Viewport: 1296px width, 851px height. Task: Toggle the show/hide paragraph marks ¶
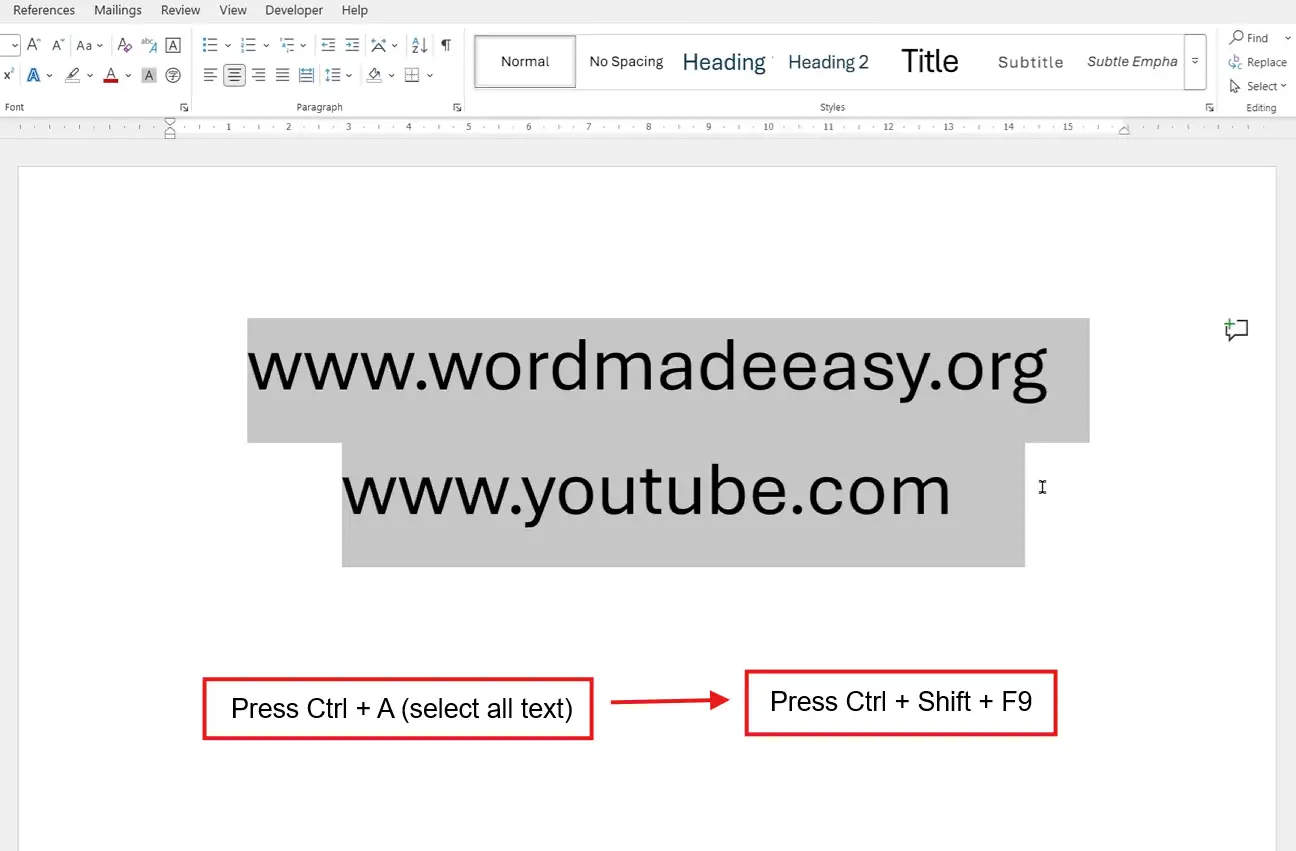(x=446, y=45)
